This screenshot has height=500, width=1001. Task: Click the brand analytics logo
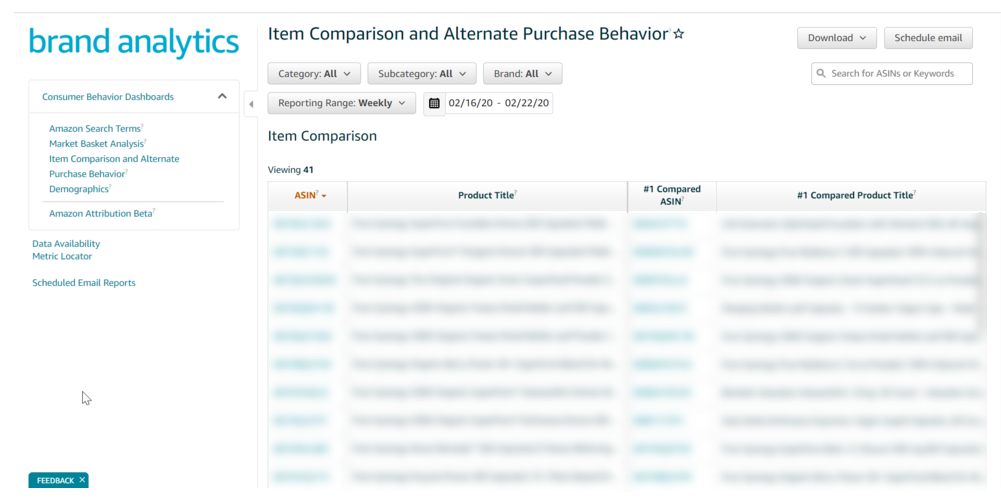point(134,42)
